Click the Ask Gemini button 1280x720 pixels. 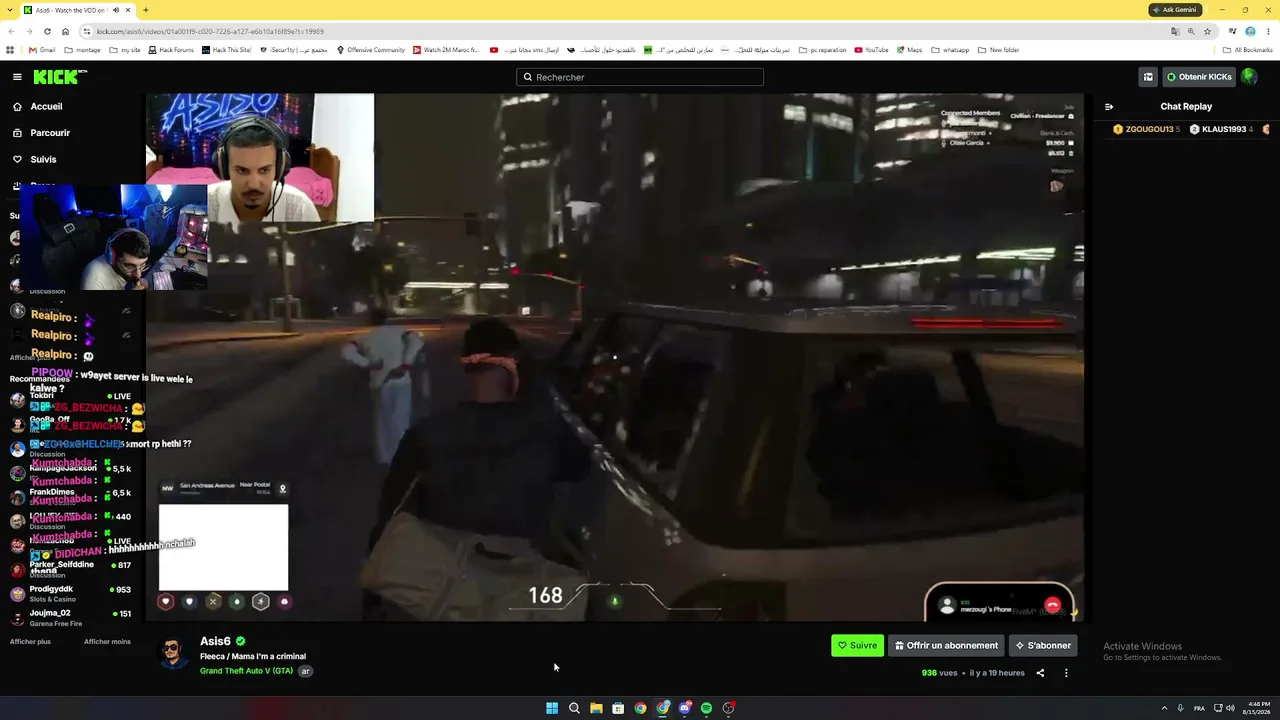[x=1175, y=10]
